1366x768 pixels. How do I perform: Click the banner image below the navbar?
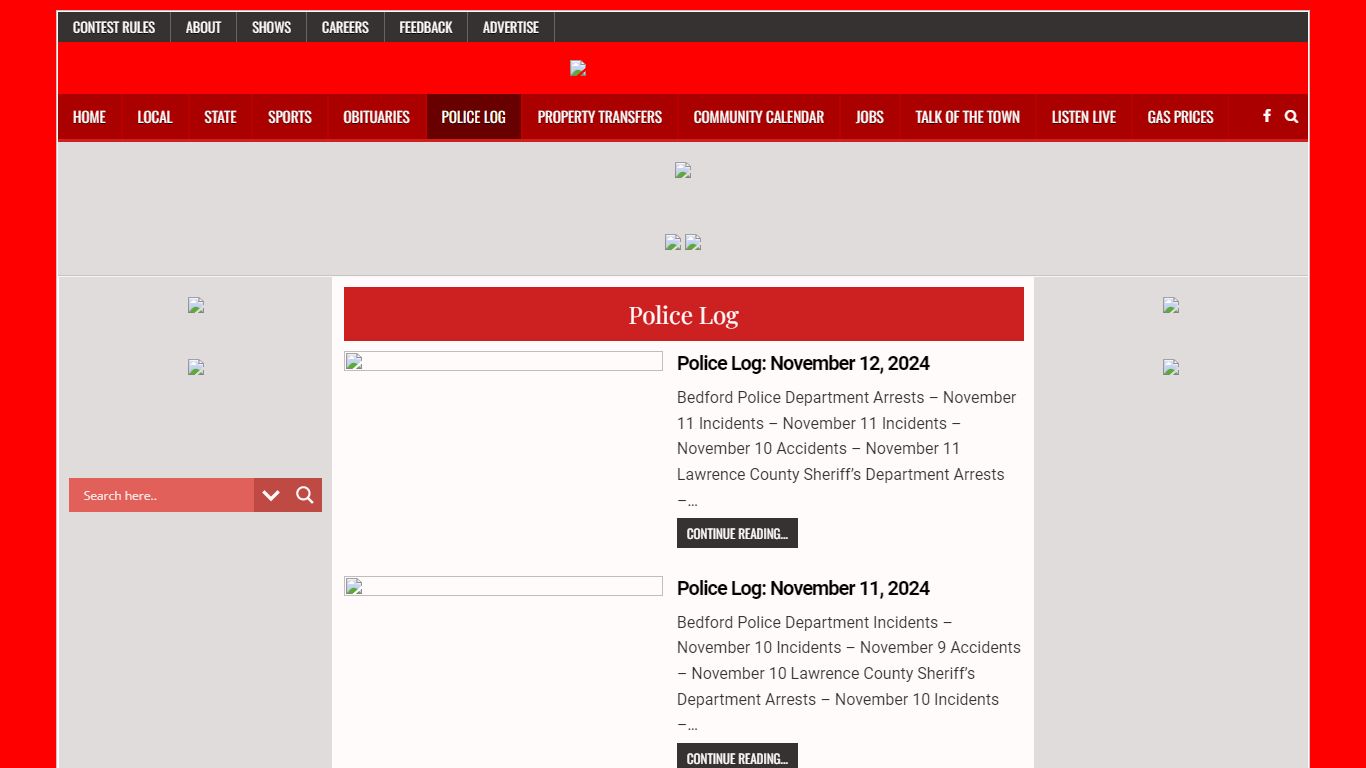tap(683, 170)
